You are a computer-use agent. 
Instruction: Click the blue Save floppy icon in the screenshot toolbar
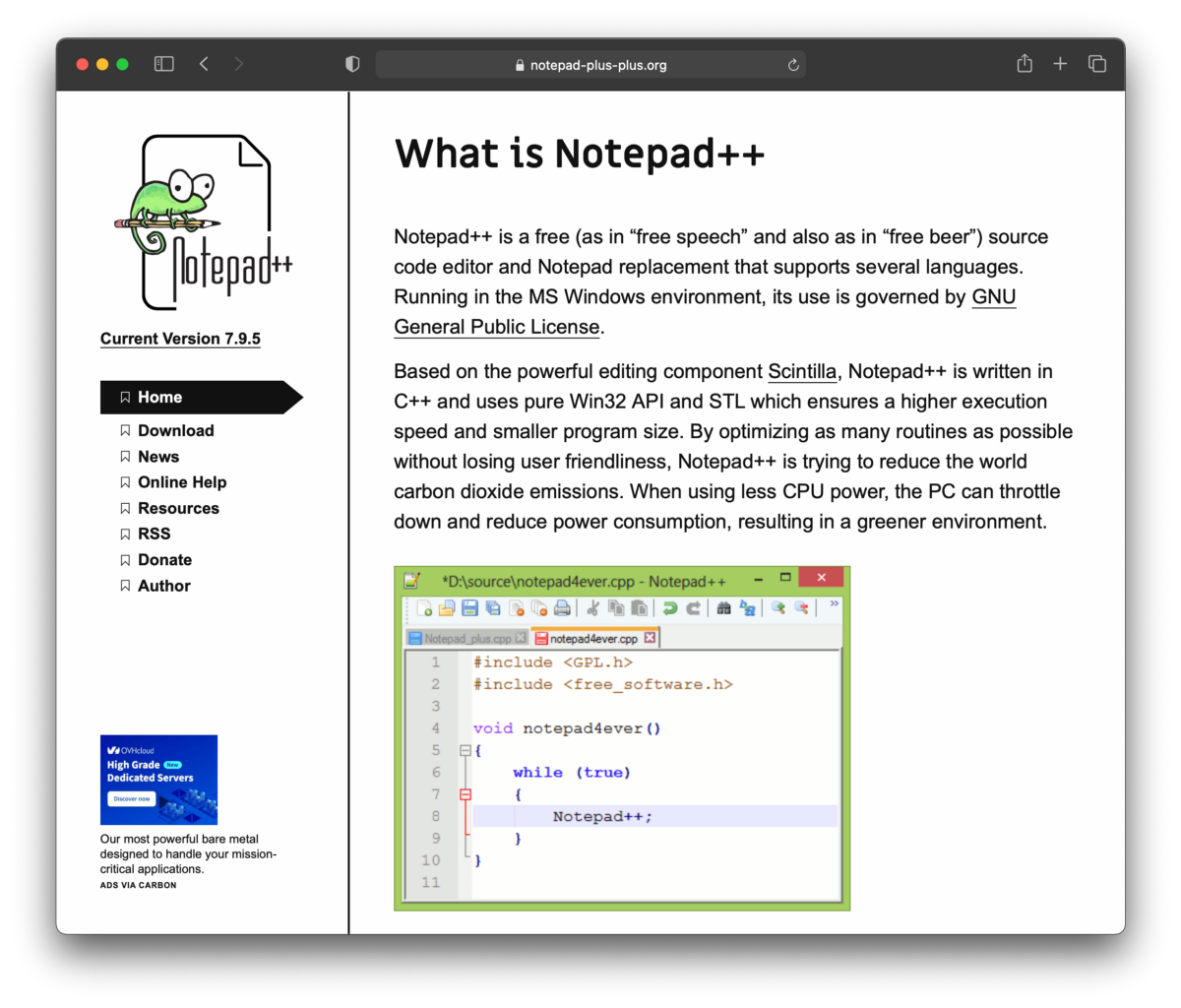pos(469,608)
